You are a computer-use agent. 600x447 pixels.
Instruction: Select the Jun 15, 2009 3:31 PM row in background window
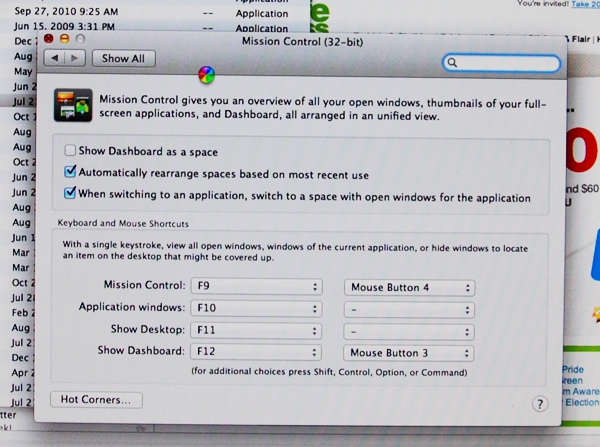(153, 27)
